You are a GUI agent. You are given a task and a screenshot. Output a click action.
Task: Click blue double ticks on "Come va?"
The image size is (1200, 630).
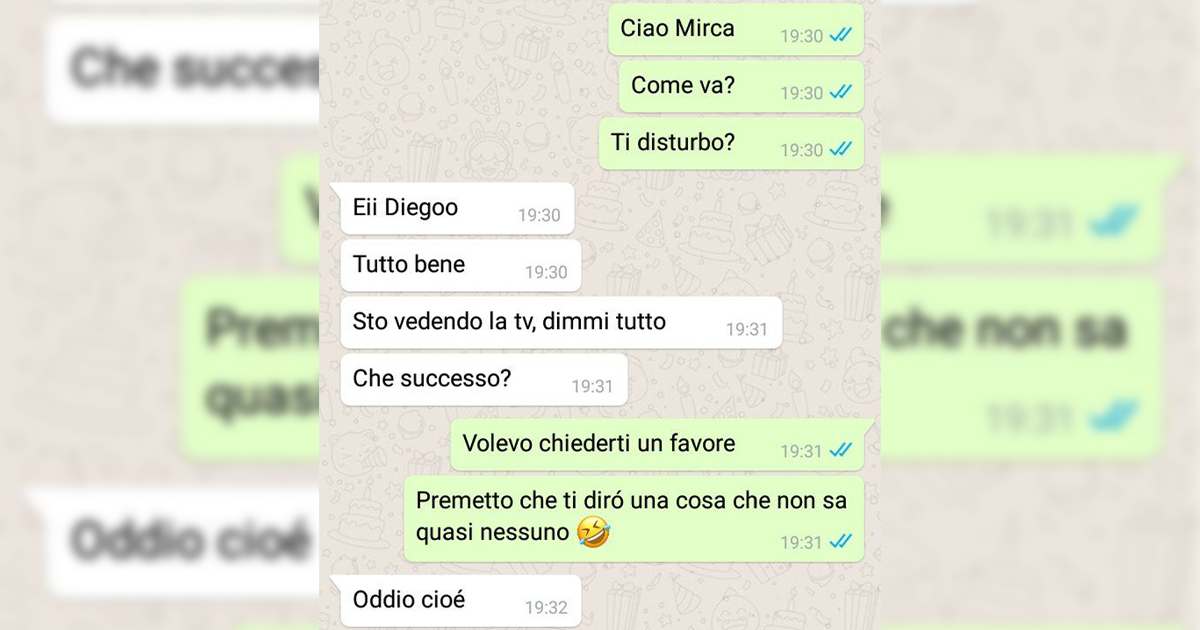841,93
